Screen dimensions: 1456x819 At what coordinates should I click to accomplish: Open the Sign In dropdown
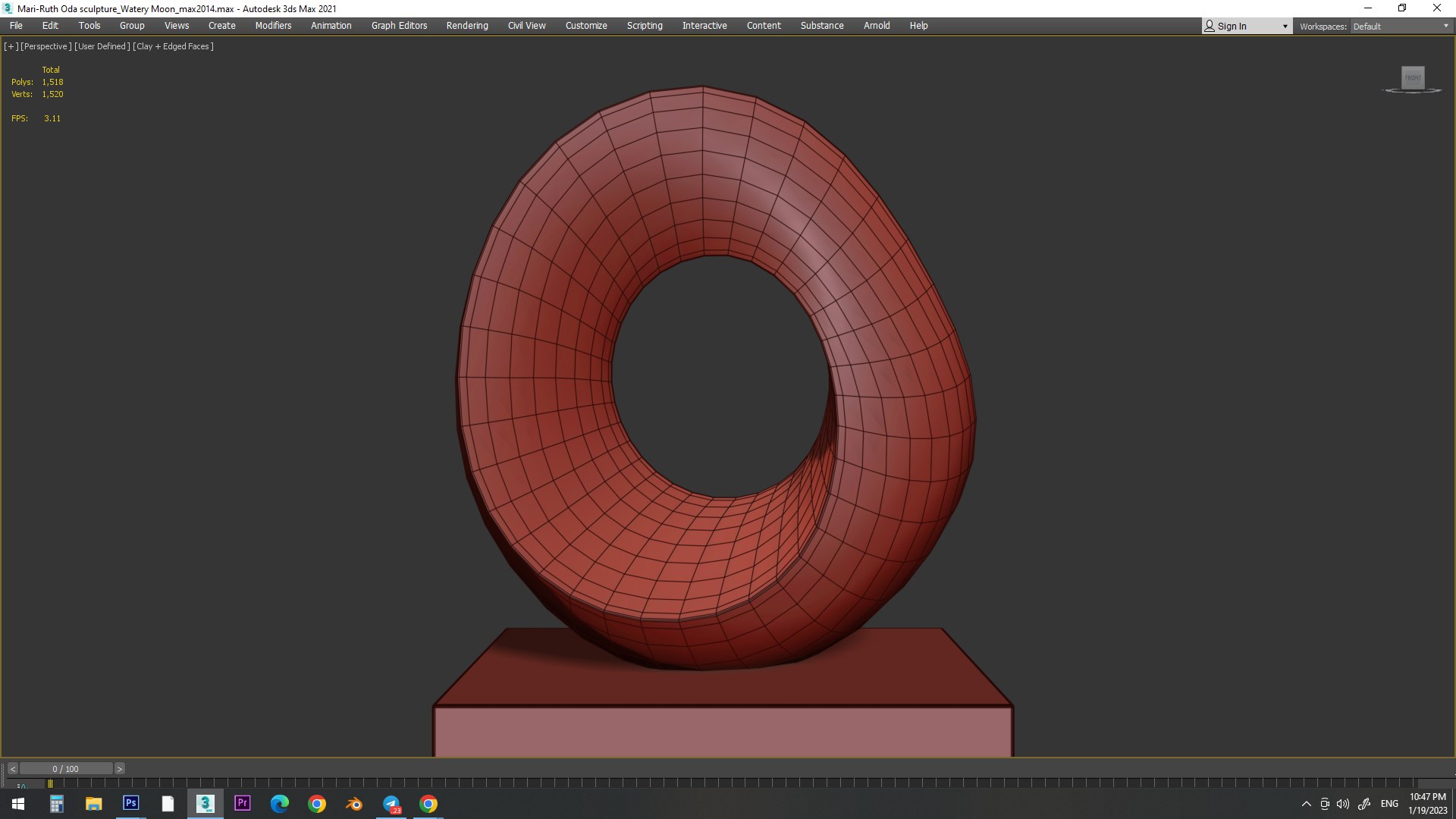[1247, 27]
